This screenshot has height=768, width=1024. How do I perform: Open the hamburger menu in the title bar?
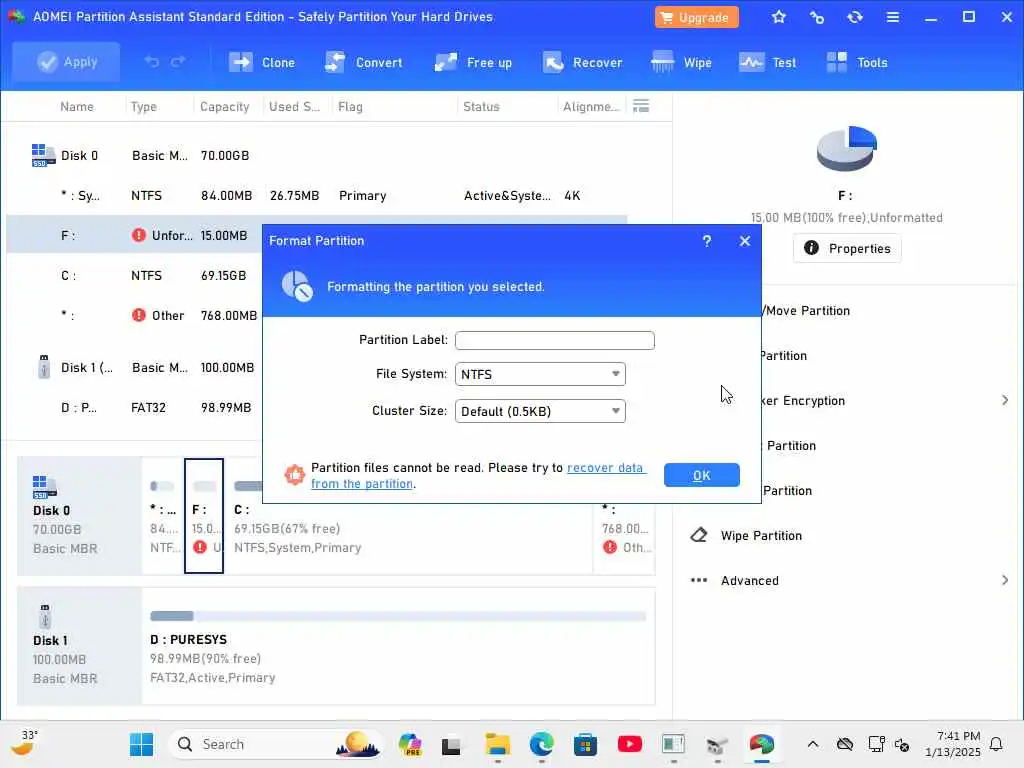(893, 17)
